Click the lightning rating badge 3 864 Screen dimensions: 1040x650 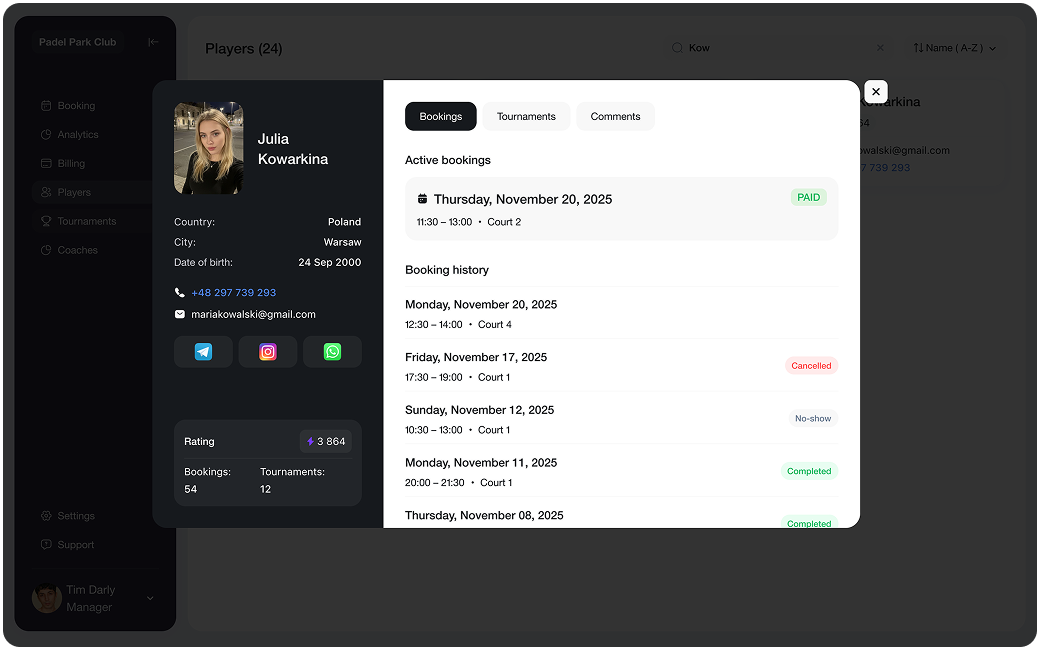[326, 442]
